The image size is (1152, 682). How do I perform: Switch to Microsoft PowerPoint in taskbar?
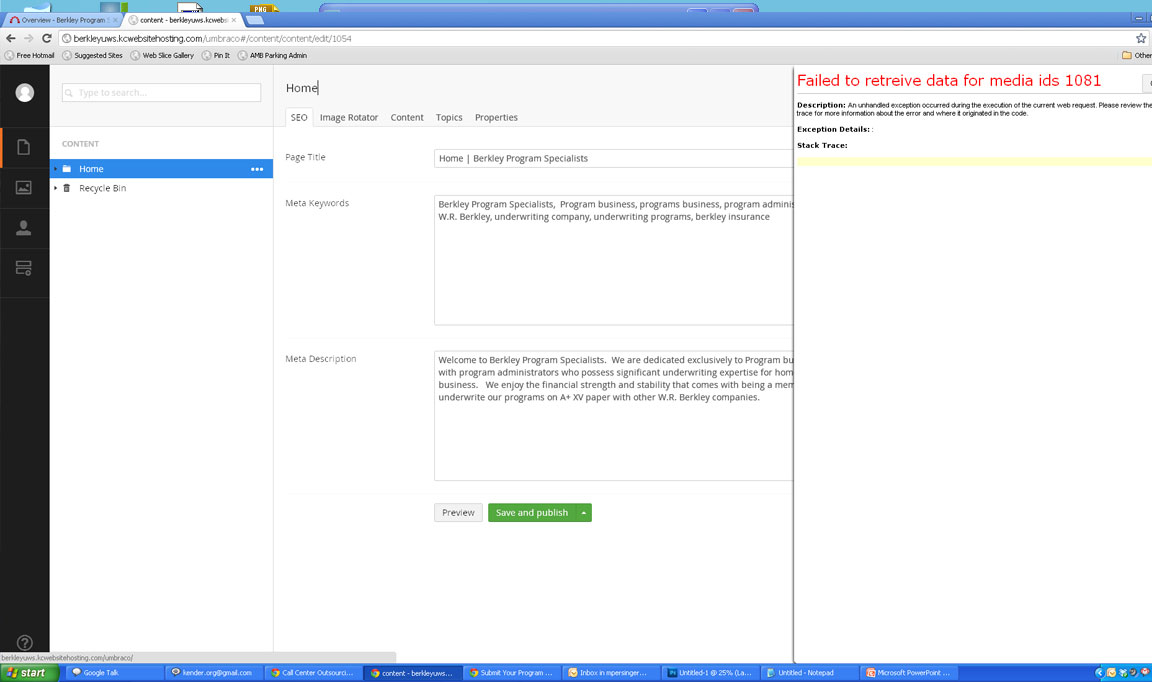910,673
